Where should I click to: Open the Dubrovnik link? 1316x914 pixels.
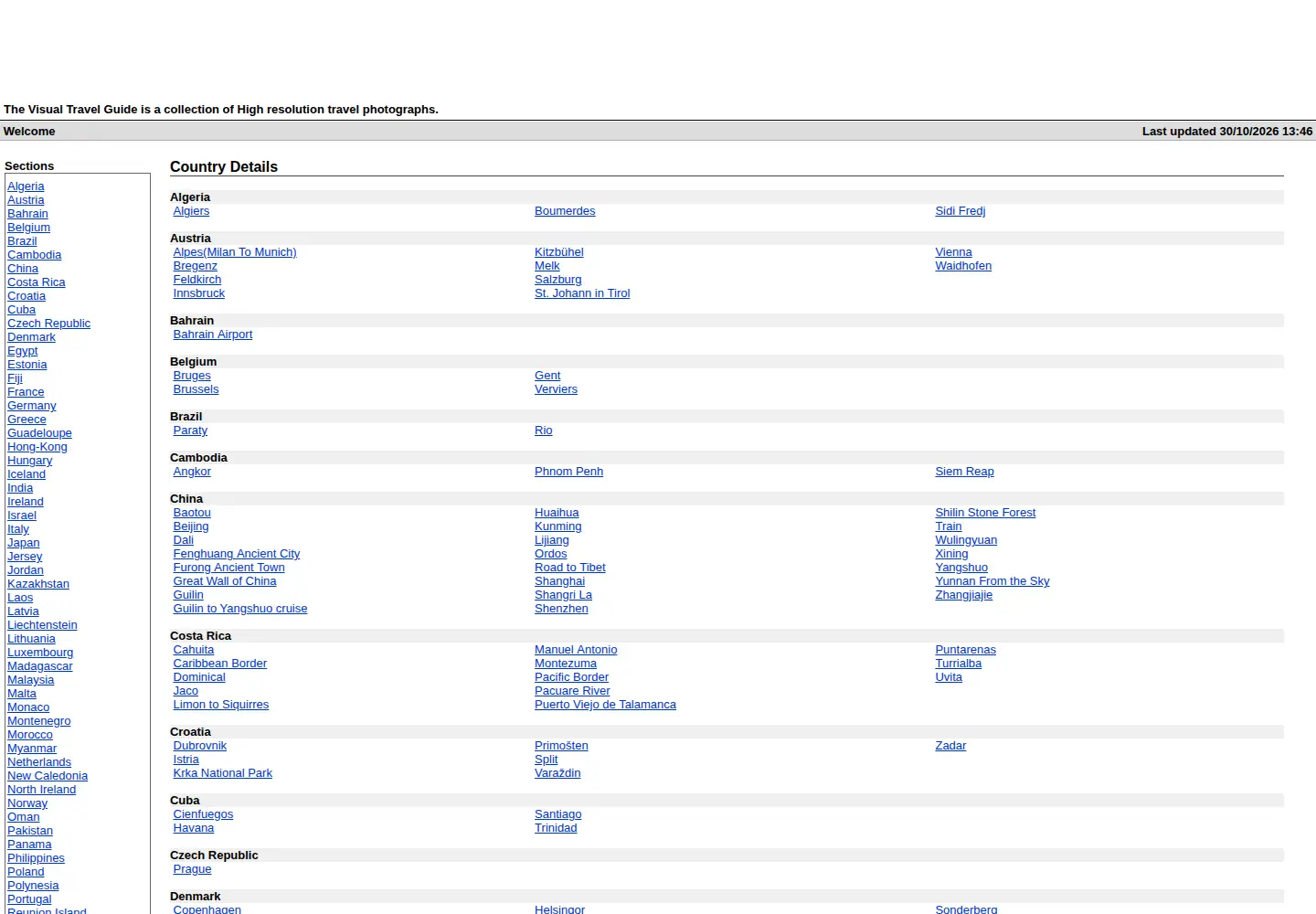[x=200, y=746]
